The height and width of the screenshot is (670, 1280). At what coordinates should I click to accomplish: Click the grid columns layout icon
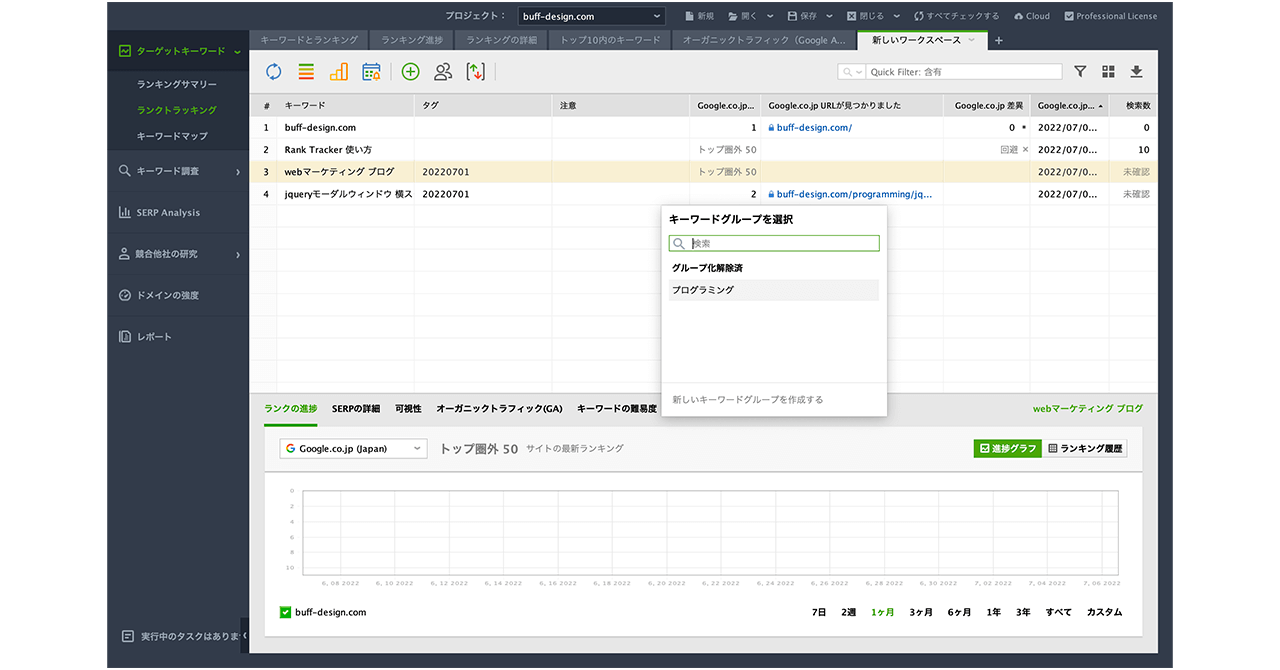tap(1108, 72)
